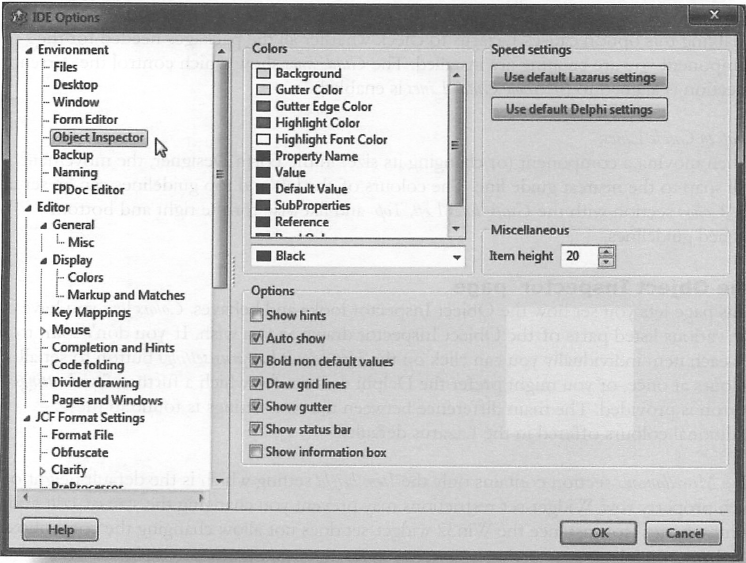Expand the Clarify tree node
This screenshot has width=746, height=563.
(x=42, y=470)
